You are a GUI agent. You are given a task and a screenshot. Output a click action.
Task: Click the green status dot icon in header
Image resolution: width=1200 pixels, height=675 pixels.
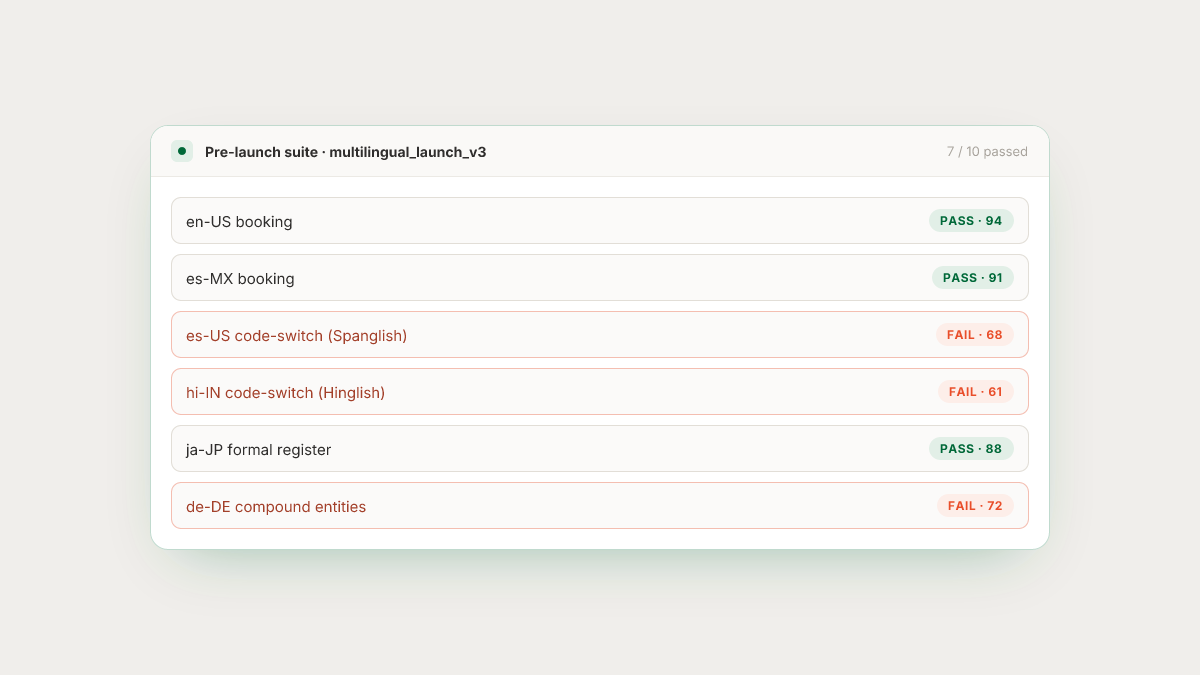181,151
